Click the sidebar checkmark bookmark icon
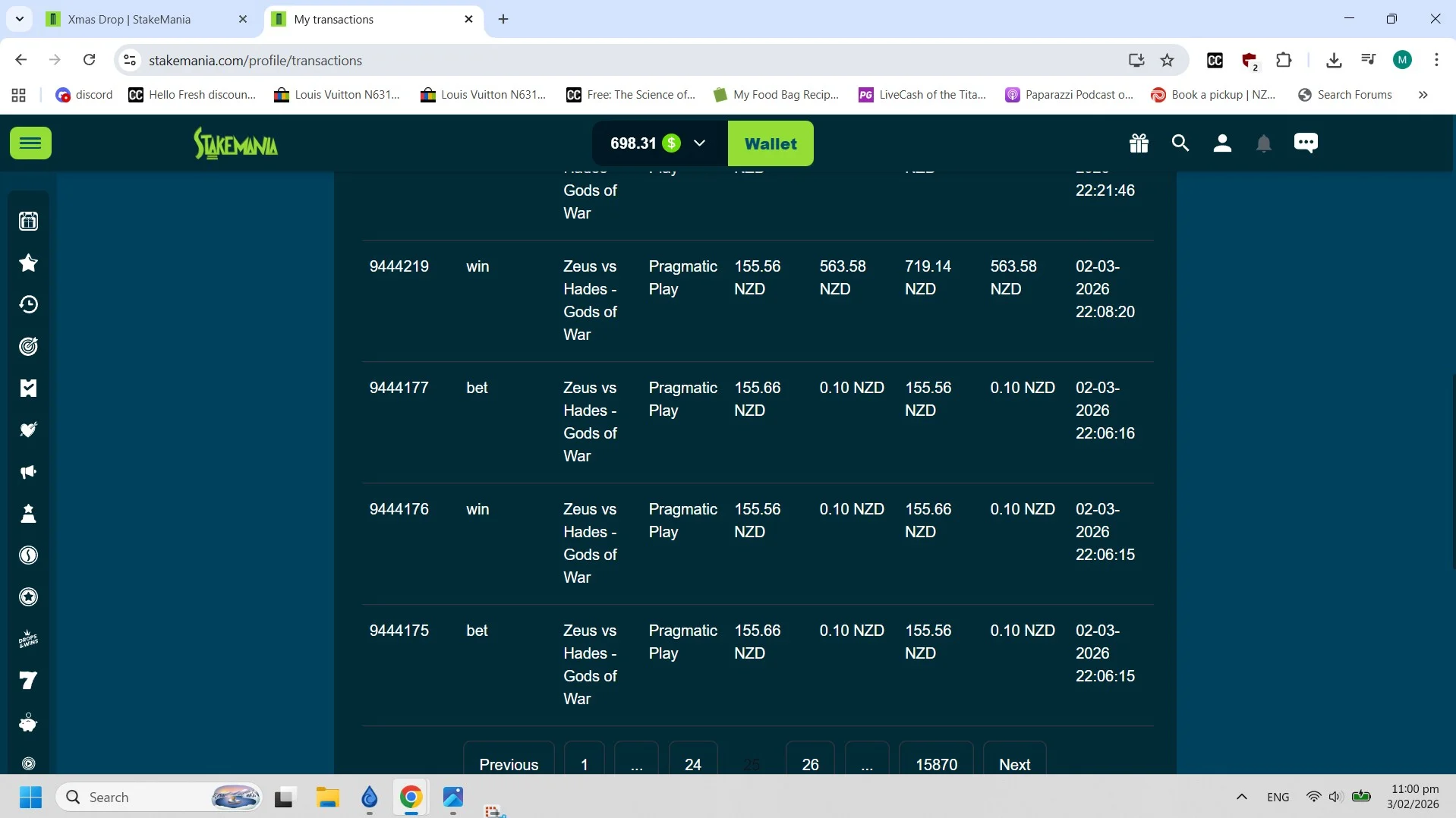1456x818 pixels. click(29, 388)
